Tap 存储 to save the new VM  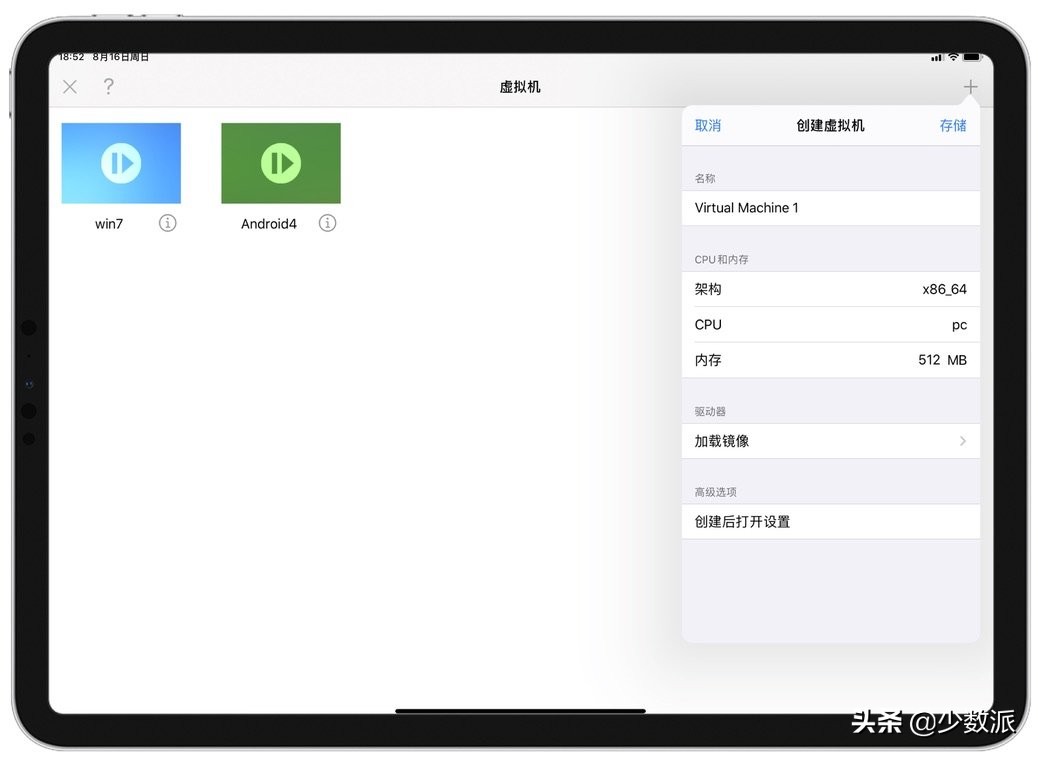(x=953, y=125)
